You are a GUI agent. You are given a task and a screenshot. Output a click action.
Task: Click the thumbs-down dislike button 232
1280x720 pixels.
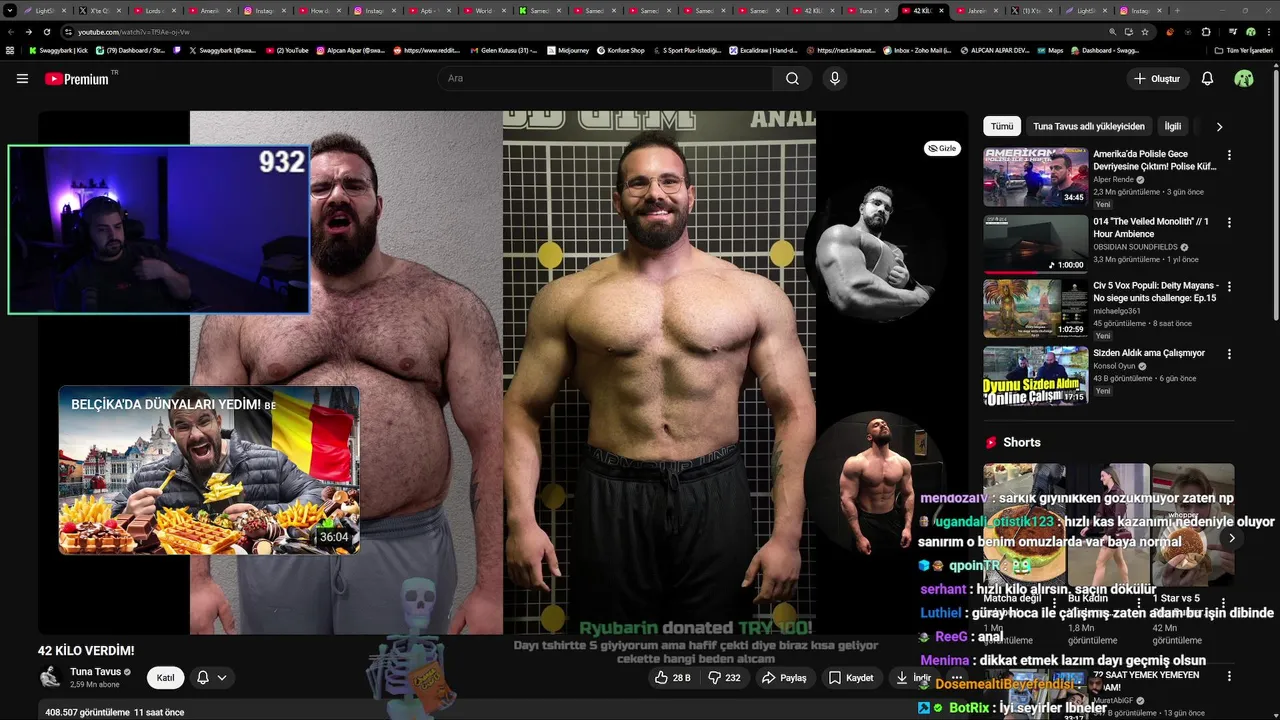(x=724, y=678)
